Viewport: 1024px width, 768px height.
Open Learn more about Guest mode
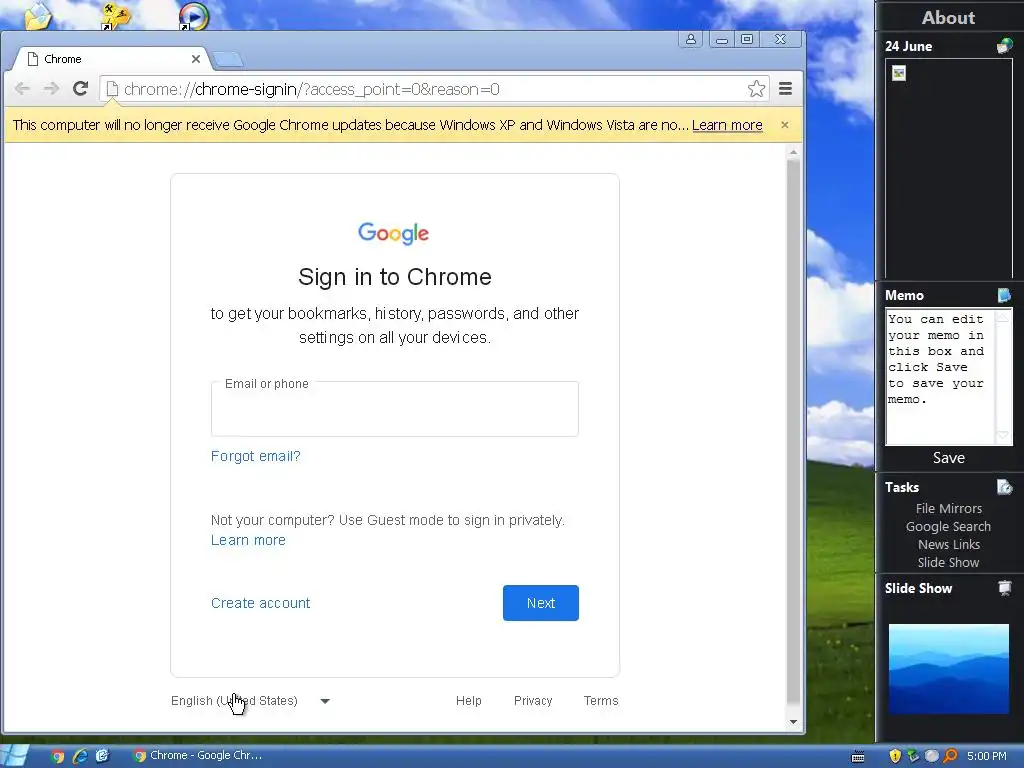(x=248, y=540)
